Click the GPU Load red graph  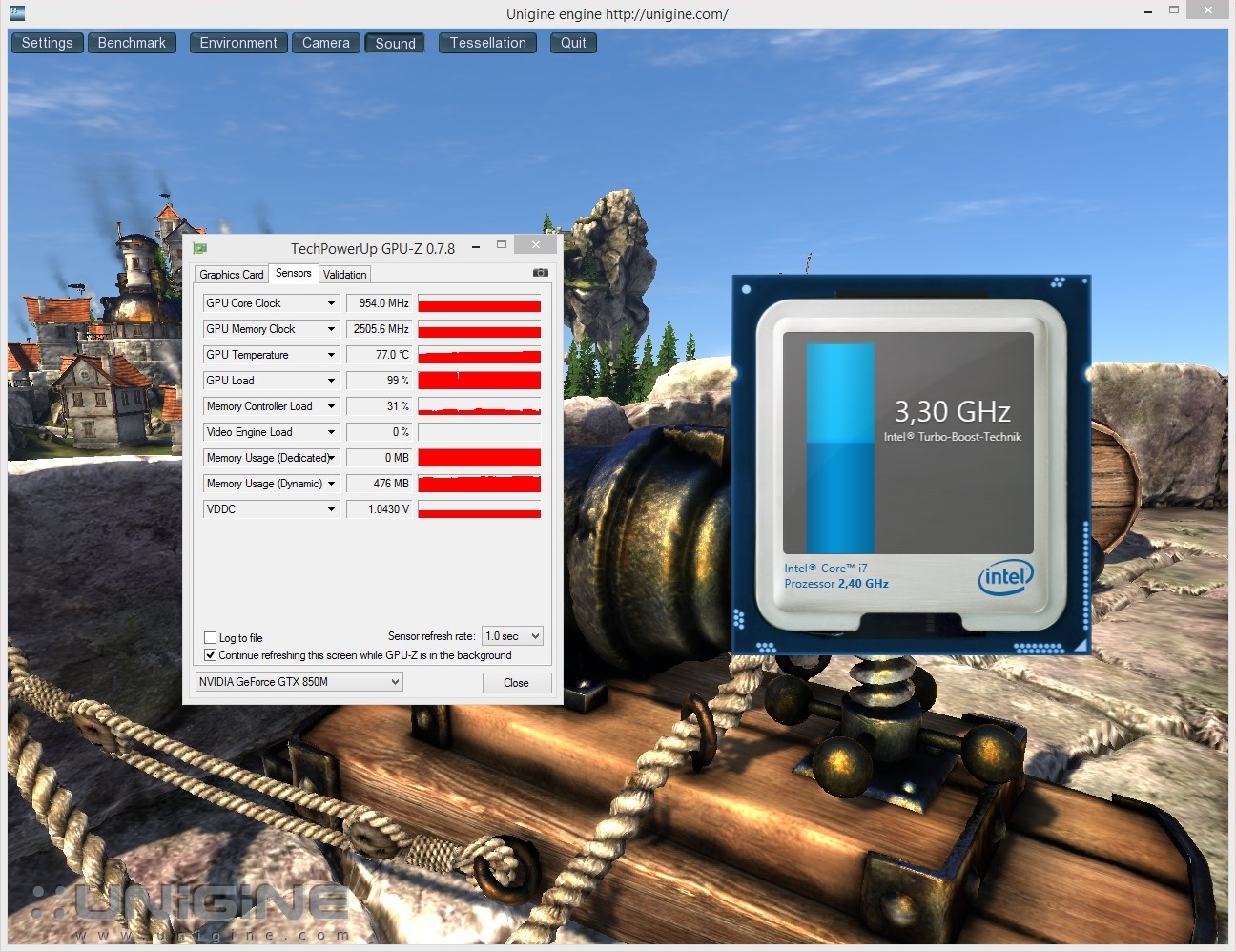(480, 381)
